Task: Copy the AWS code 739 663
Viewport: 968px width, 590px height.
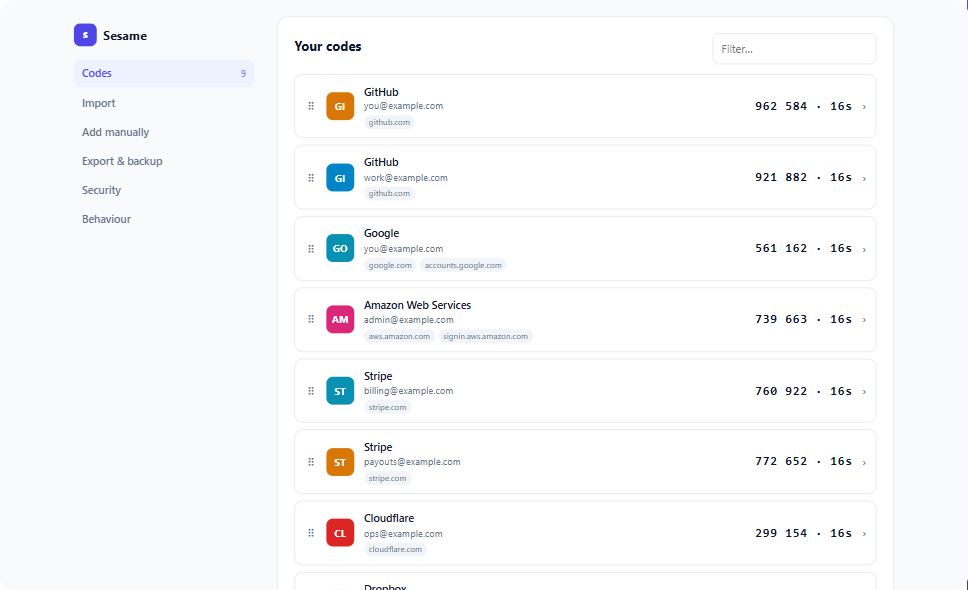Action: pos(780,319)
